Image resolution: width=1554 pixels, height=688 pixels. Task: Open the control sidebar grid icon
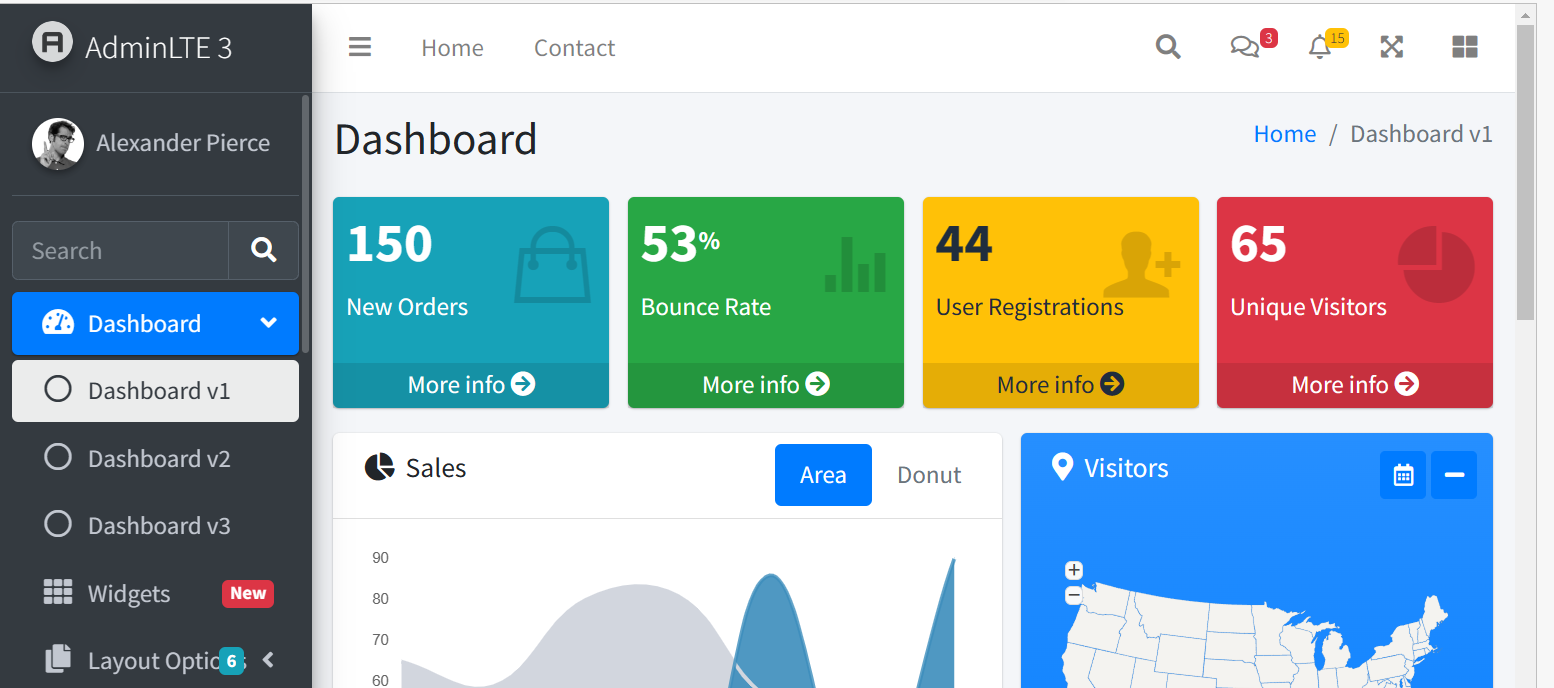(1465, 47)
